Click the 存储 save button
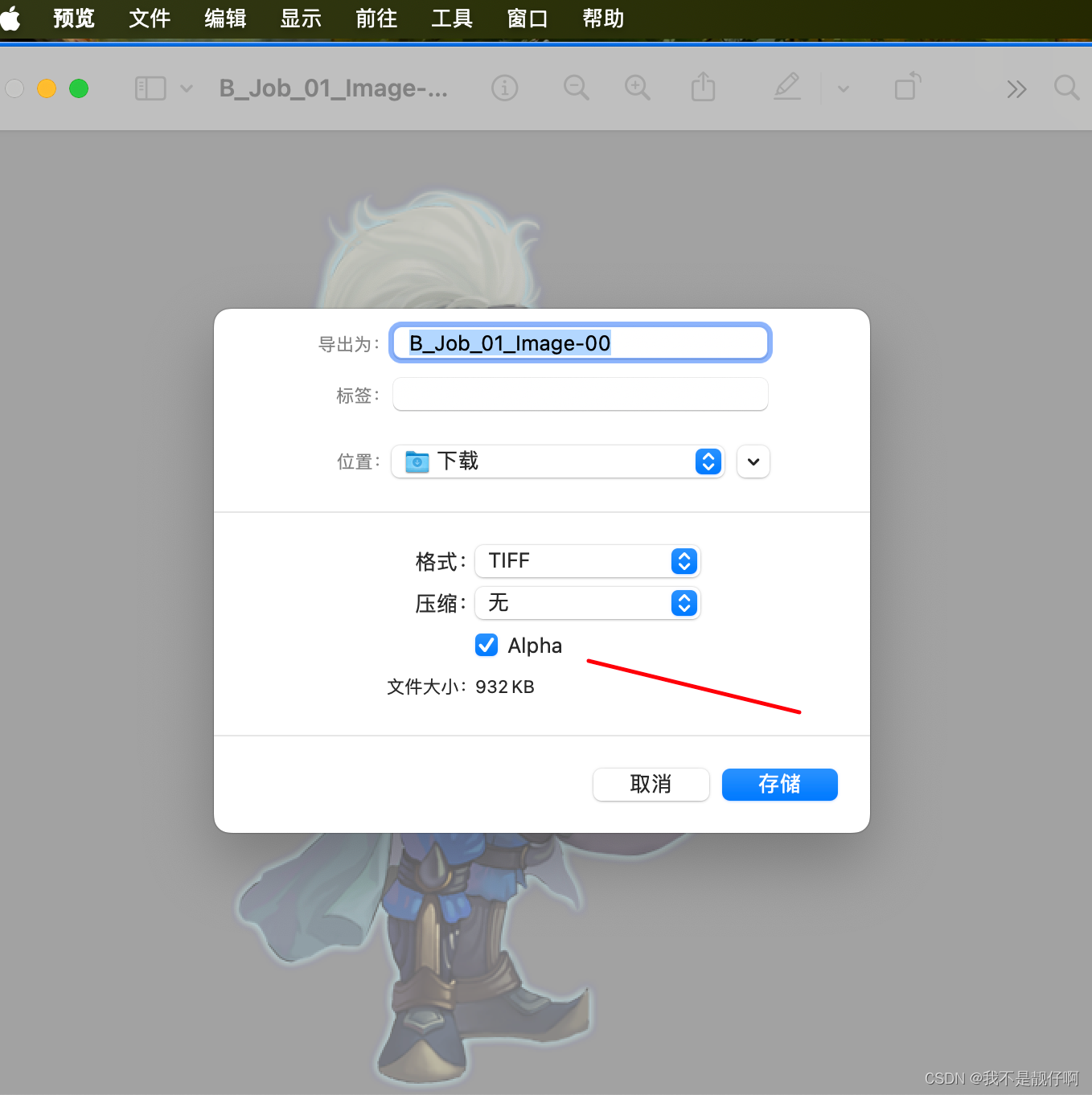 pos(780,784)
